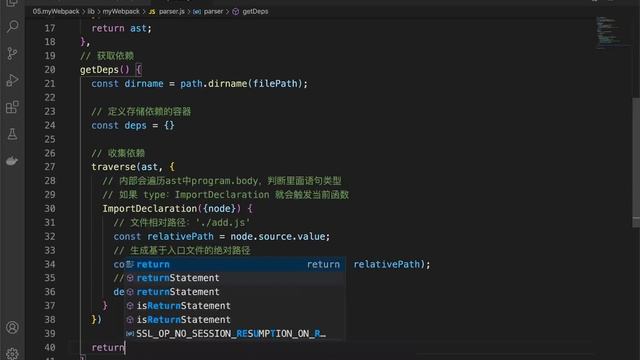Screen dimensions: 640x360
Task: Click the comment on line 33
Action: (182, 250)
